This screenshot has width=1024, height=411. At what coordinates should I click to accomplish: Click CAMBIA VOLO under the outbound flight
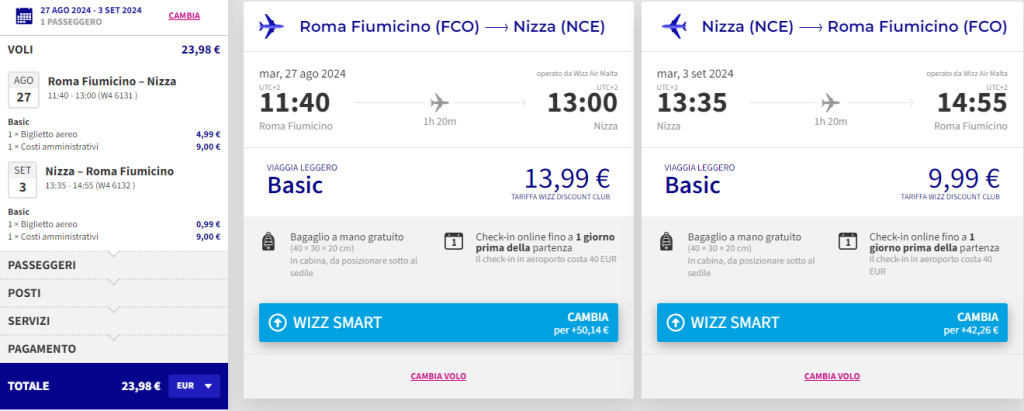tap(438, 376)
